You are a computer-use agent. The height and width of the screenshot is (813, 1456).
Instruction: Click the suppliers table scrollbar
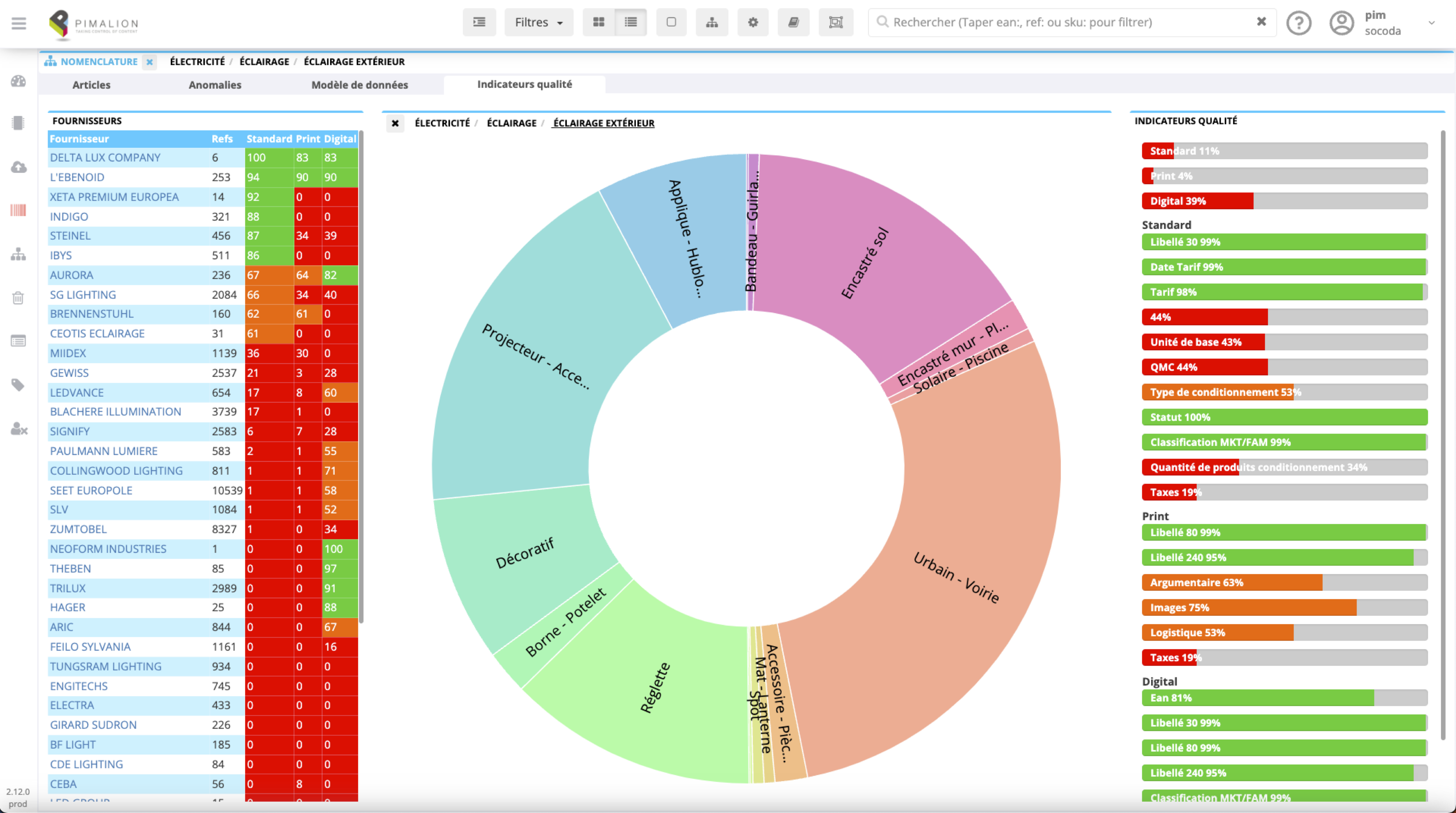(x=361, y=377)
